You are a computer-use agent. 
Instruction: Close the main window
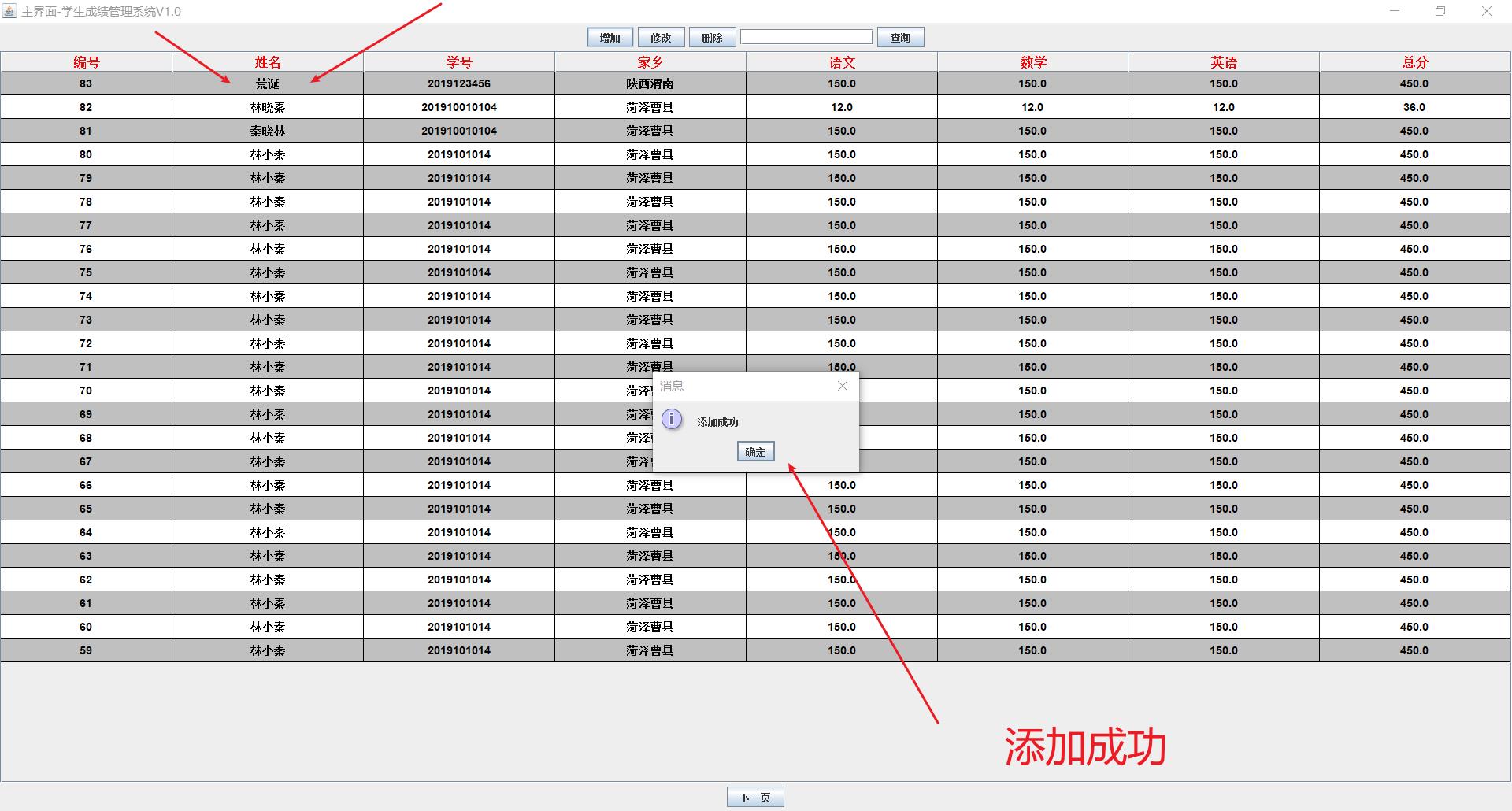pos(1487,11)
